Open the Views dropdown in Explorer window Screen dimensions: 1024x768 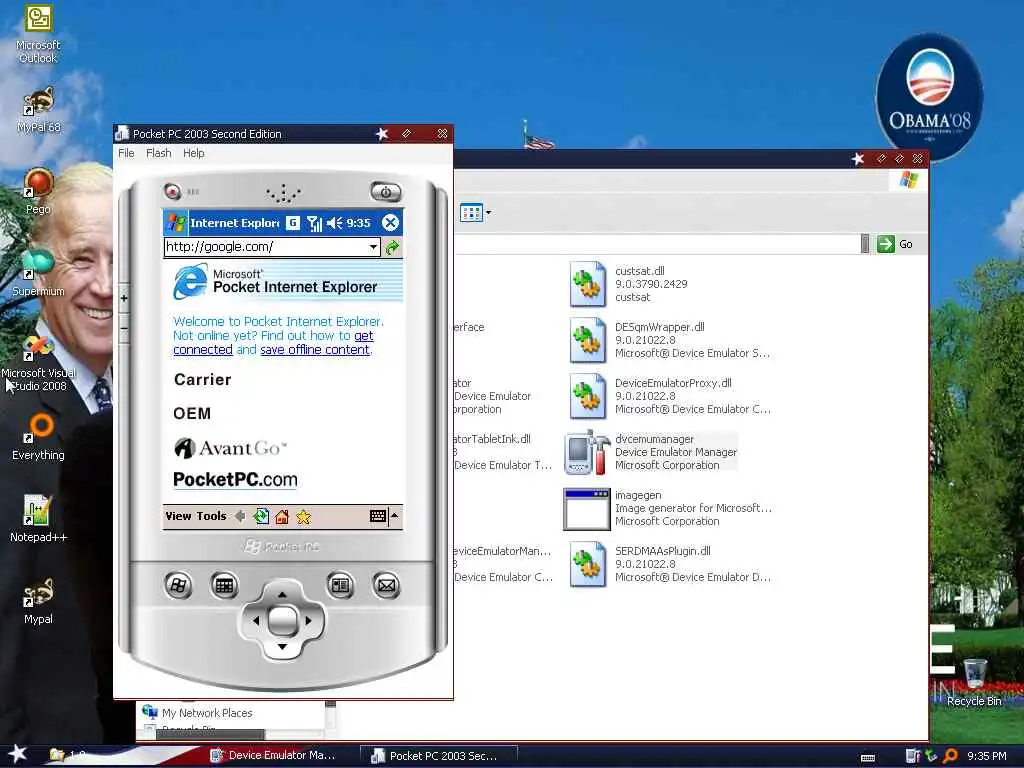[475, 212]
